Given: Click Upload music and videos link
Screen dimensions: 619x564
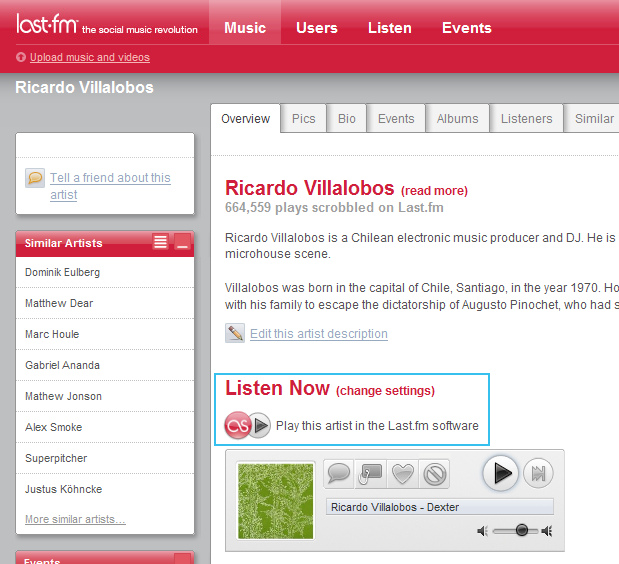Looking at the screenshot, I should tap(90, 57).
